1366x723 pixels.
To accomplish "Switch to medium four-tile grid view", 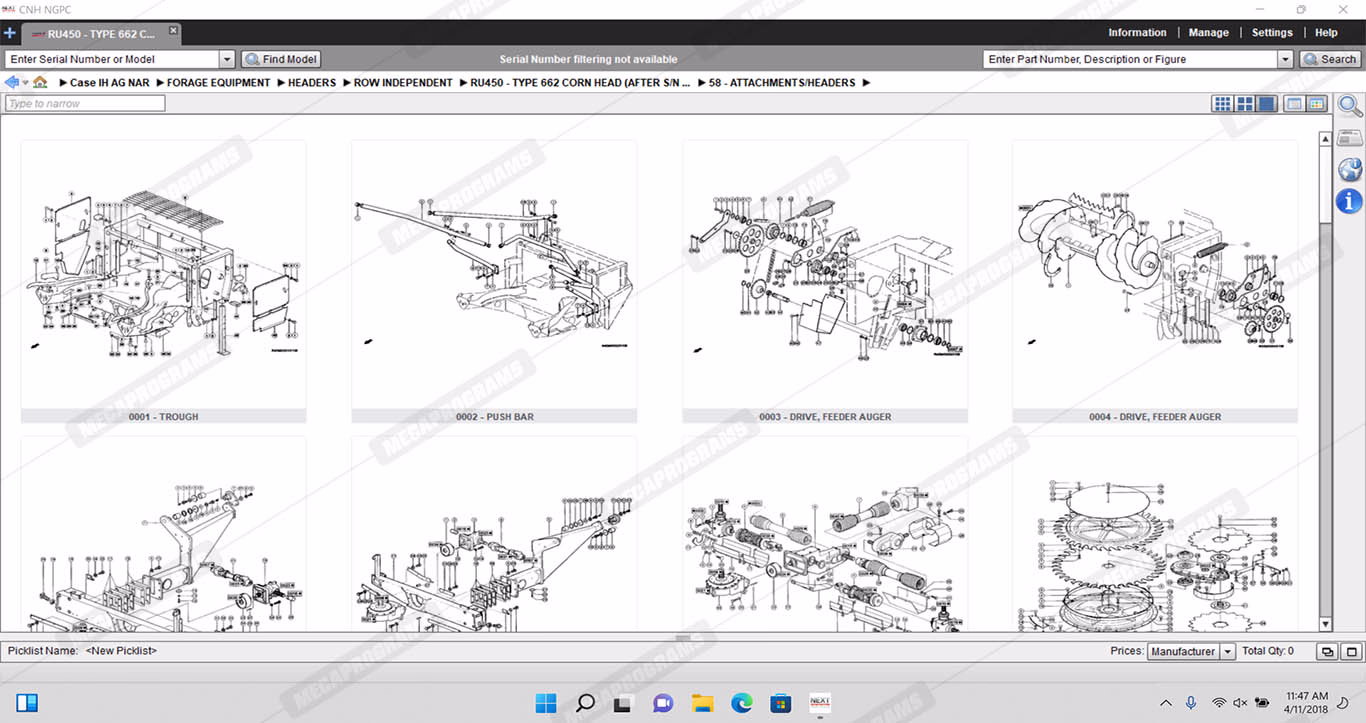I will click(1245, 104).
